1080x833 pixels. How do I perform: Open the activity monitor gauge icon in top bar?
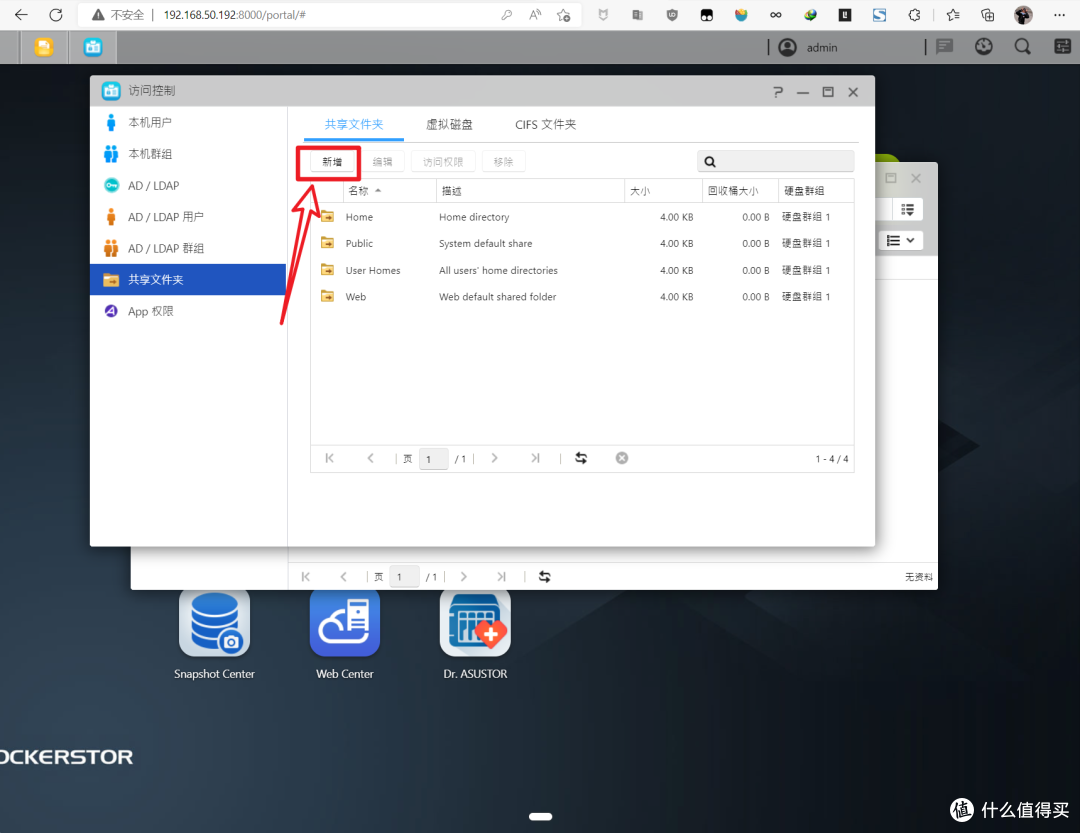tap(984, 47)
